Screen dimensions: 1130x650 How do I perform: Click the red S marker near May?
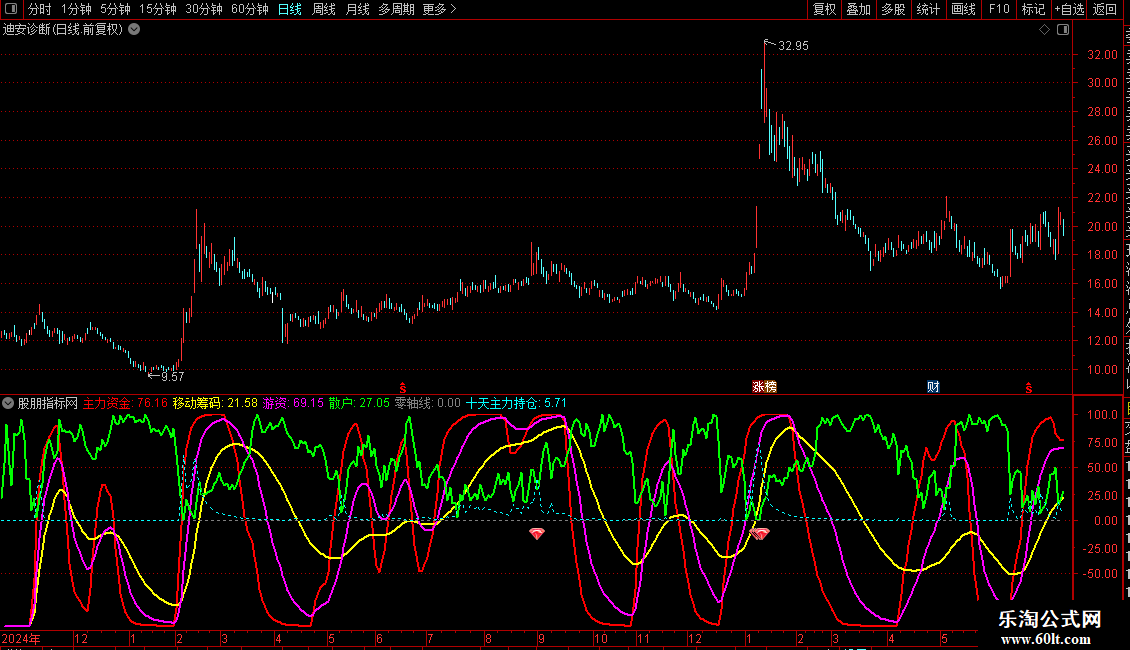pyautogui.click(x=1029, y=388)
